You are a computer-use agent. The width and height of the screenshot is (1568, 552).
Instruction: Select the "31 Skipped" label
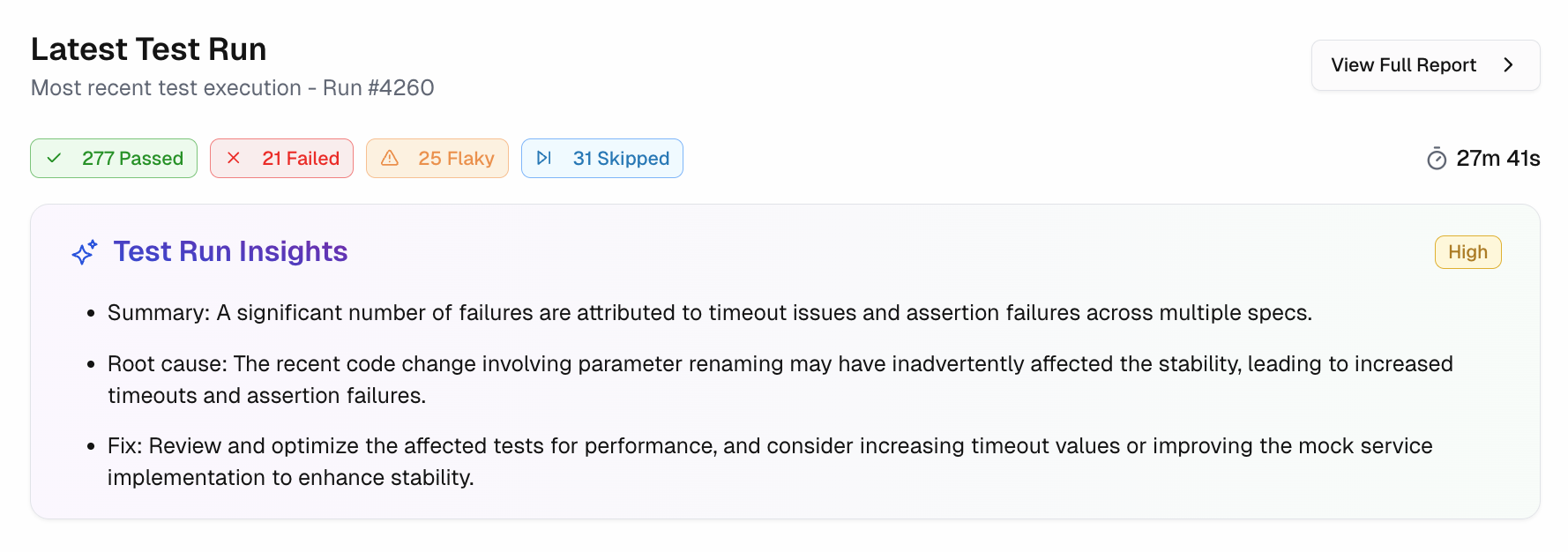pyautogui.click(x=621, y=159)
